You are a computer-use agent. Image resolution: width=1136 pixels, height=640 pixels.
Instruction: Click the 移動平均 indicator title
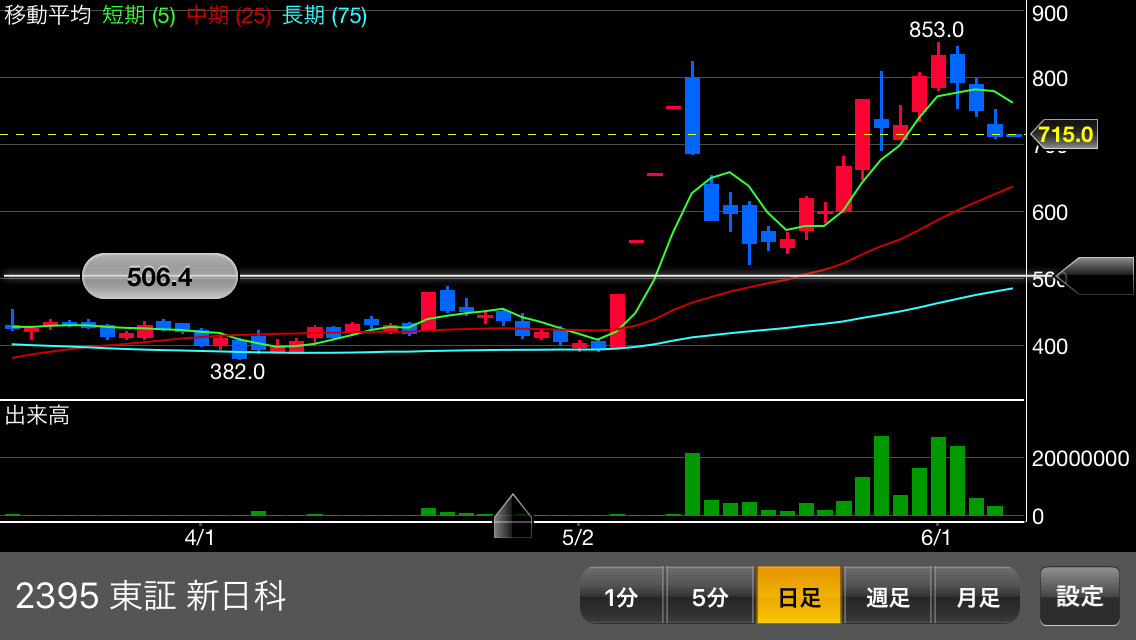click(x=47, y=16)
